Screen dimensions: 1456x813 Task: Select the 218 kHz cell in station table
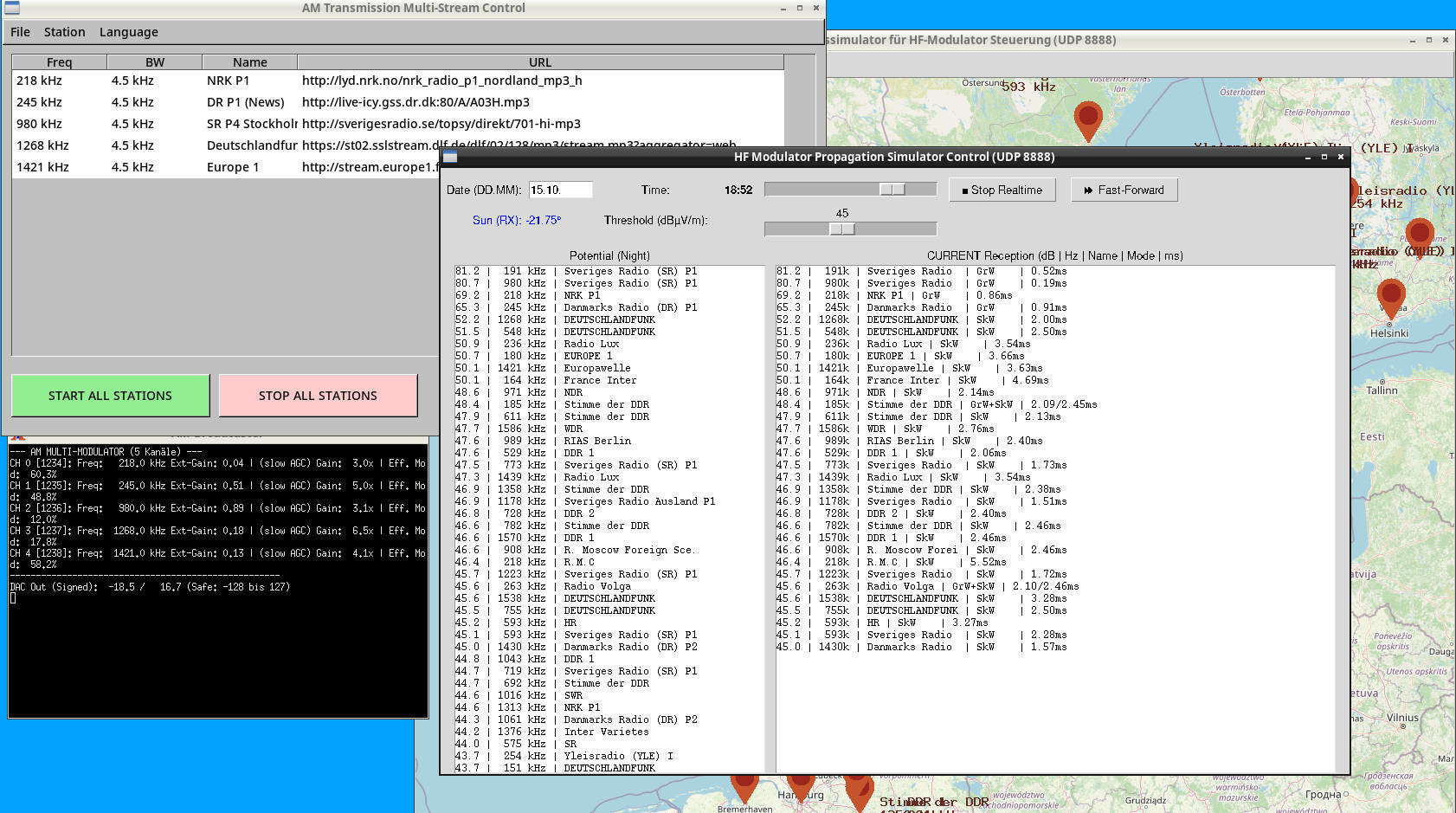click(39, 81)
